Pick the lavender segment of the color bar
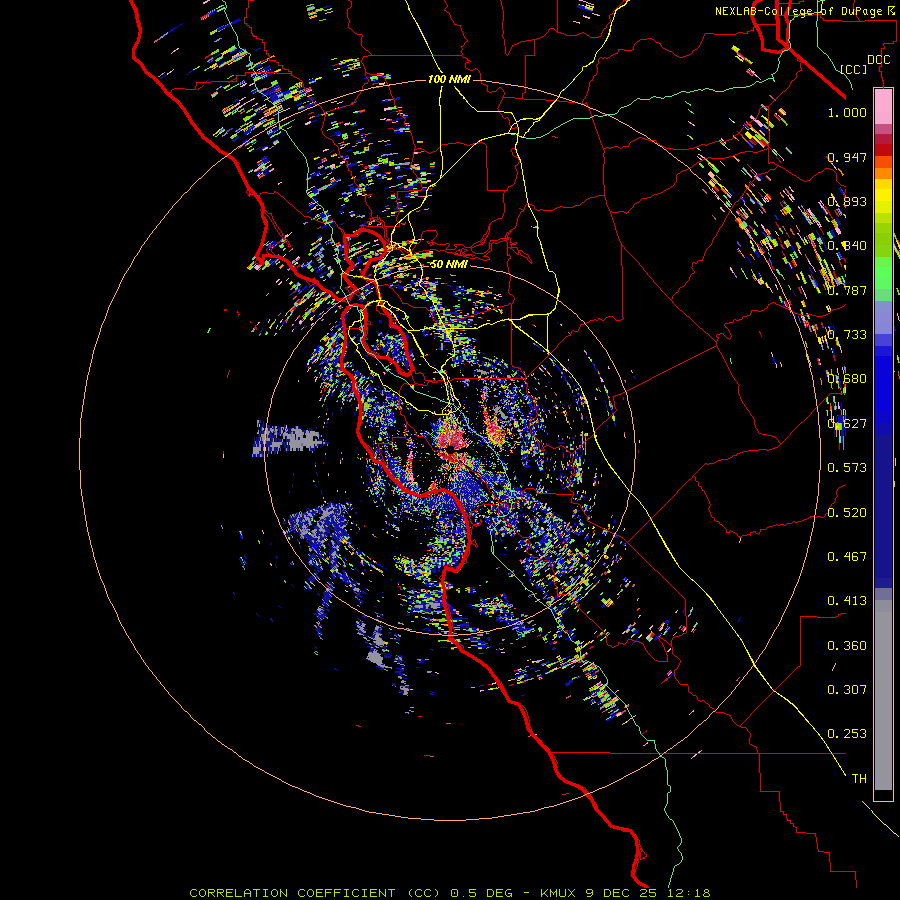900x900 pixels. tap(883, 319)
